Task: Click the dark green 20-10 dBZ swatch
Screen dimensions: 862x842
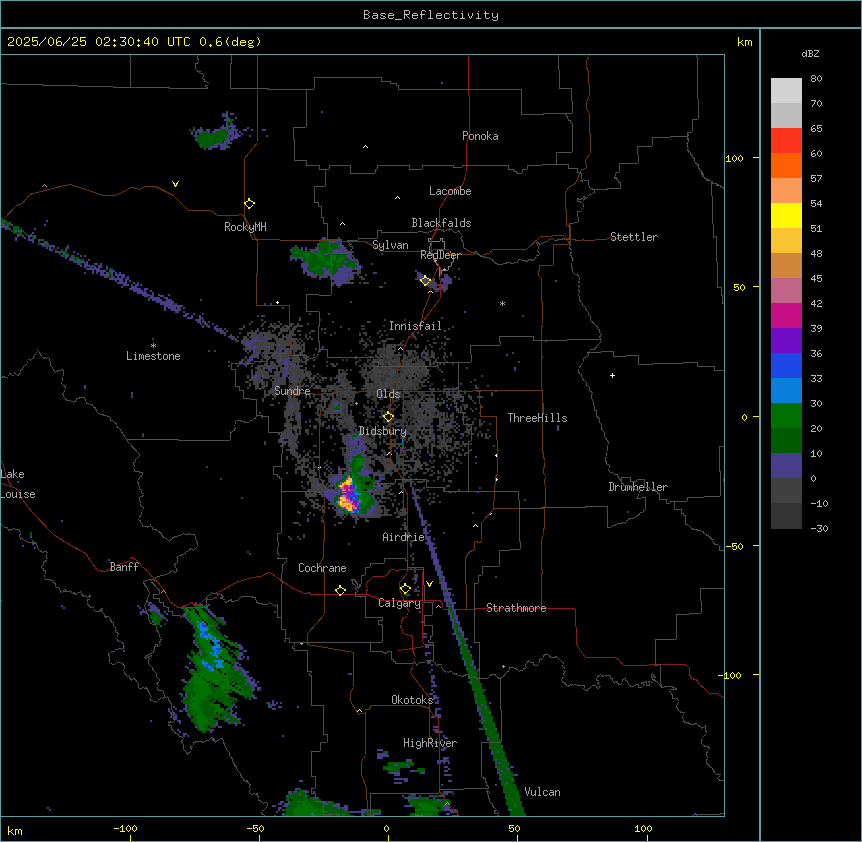Action: tap(786, 440)
